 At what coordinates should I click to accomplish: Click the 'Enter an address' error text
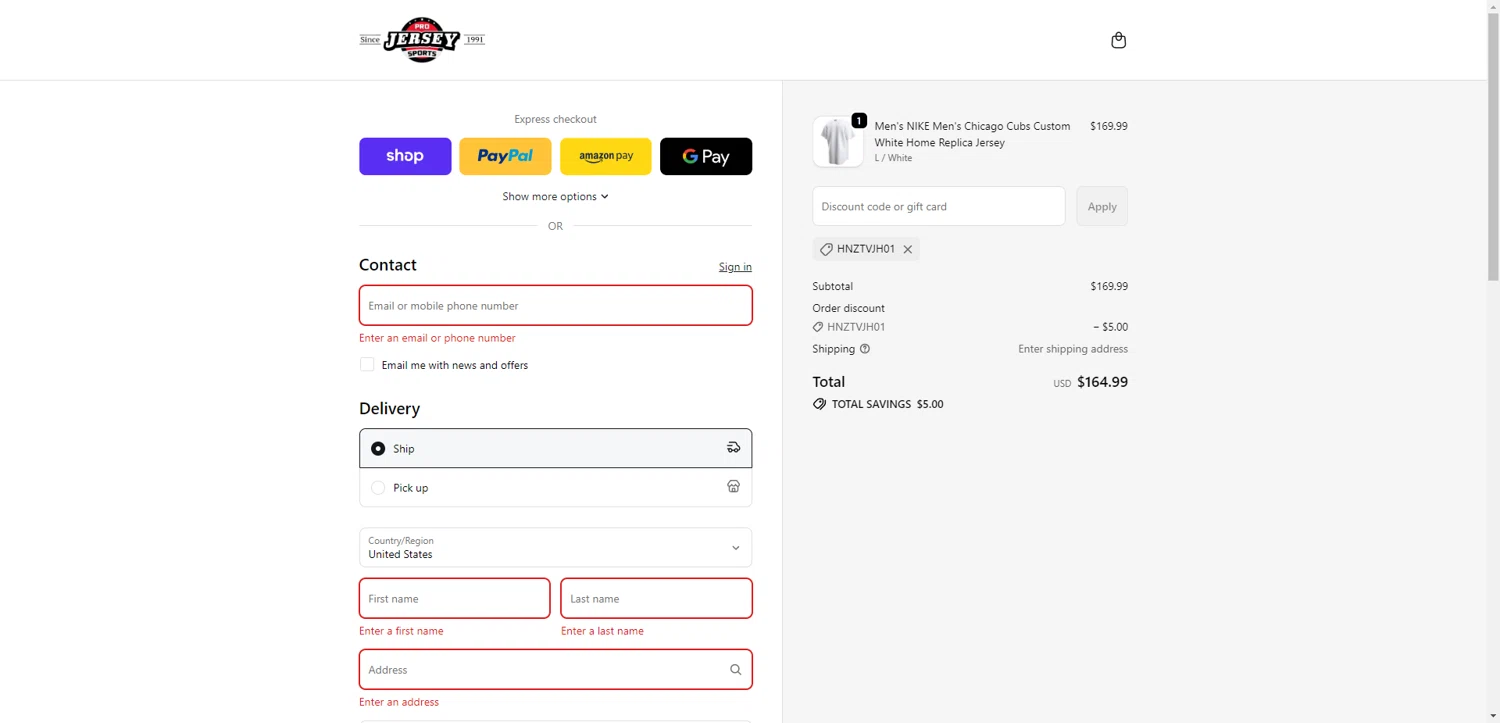(399, 702)
